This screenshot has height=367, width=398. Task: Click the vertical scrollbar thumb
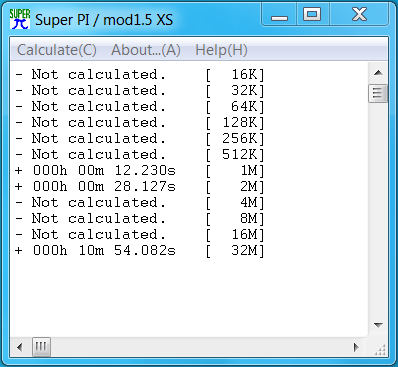pyautogui.click(x=378, y=93)
